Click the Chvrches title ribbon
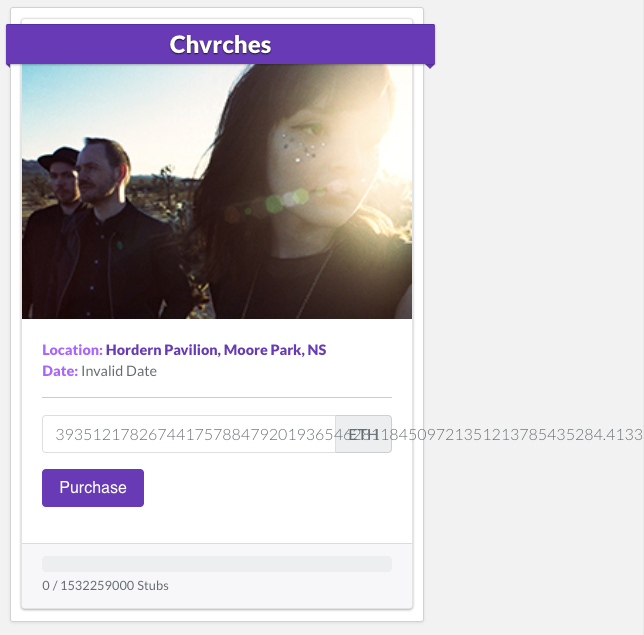The width and height of the screenshot is (644, 635). [221, 44]
